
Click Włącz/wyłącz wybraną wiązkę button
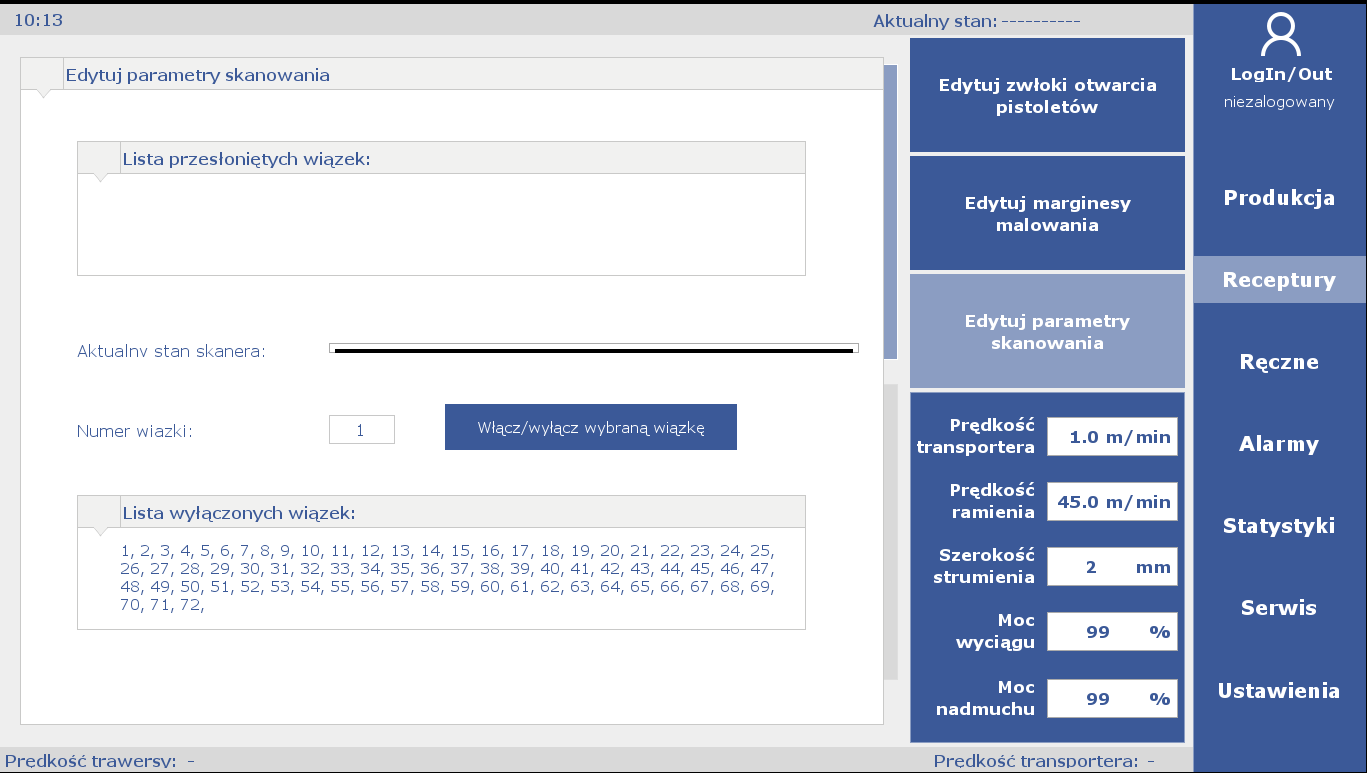pos(591,427)
